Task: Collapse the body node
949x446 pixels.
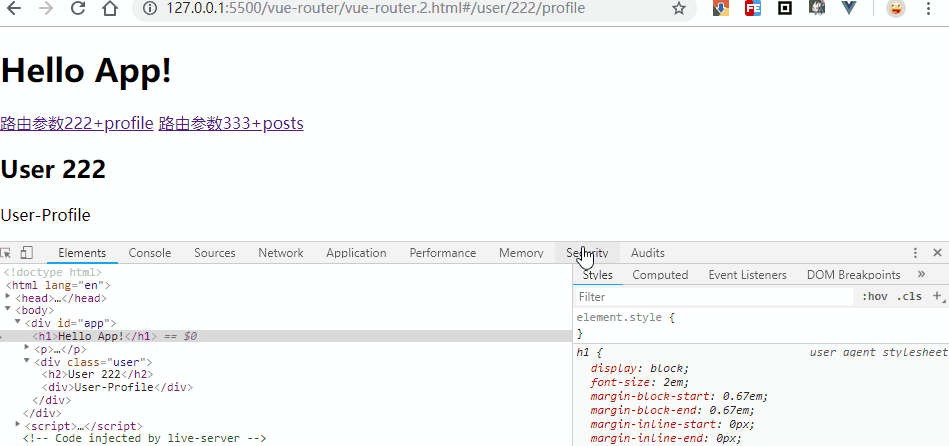Action: coord(8,310)
